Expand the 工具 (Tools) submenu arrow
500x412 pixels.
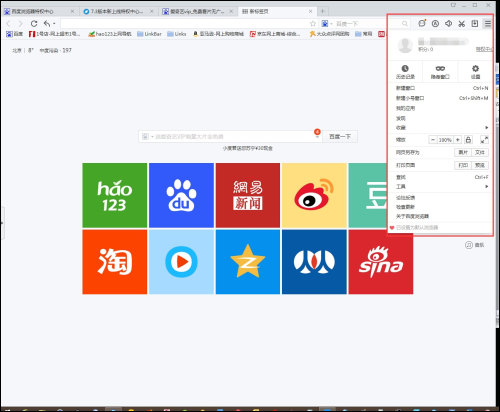(487, 187)
